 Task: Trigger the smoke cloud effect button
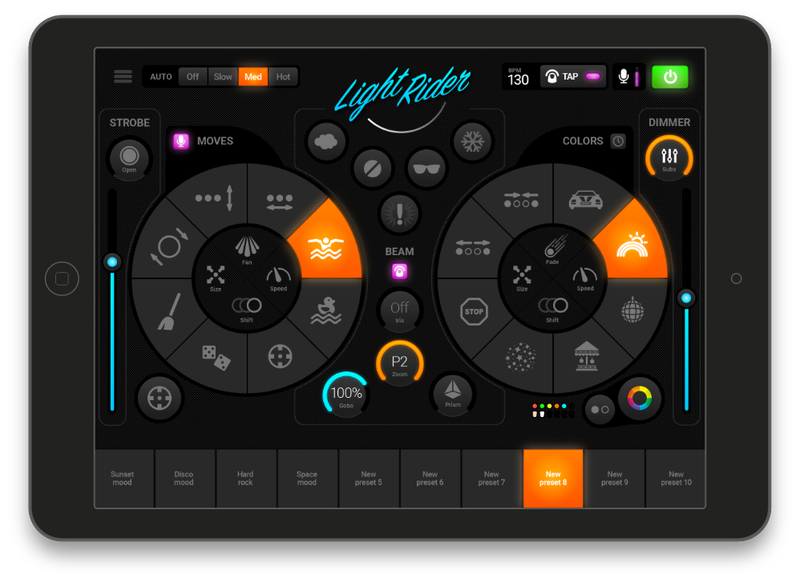[x=325, y=141]
